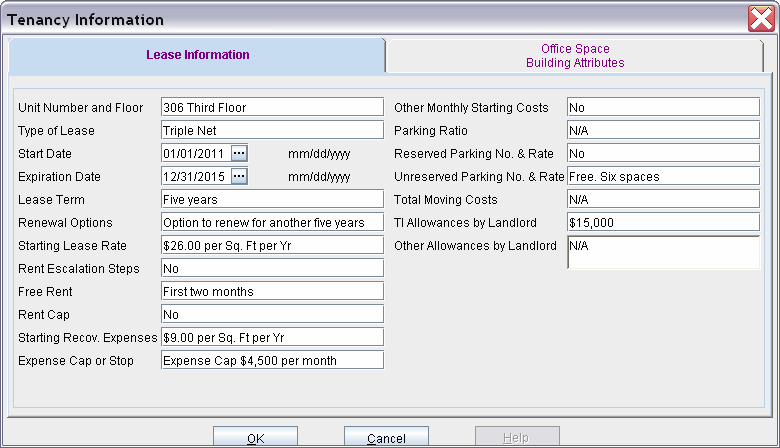Image resolution: width=780 pixels, height=448 pixels.
Task: Edit the Rent Escalation Steps field
Action: [x=273, y=269]
